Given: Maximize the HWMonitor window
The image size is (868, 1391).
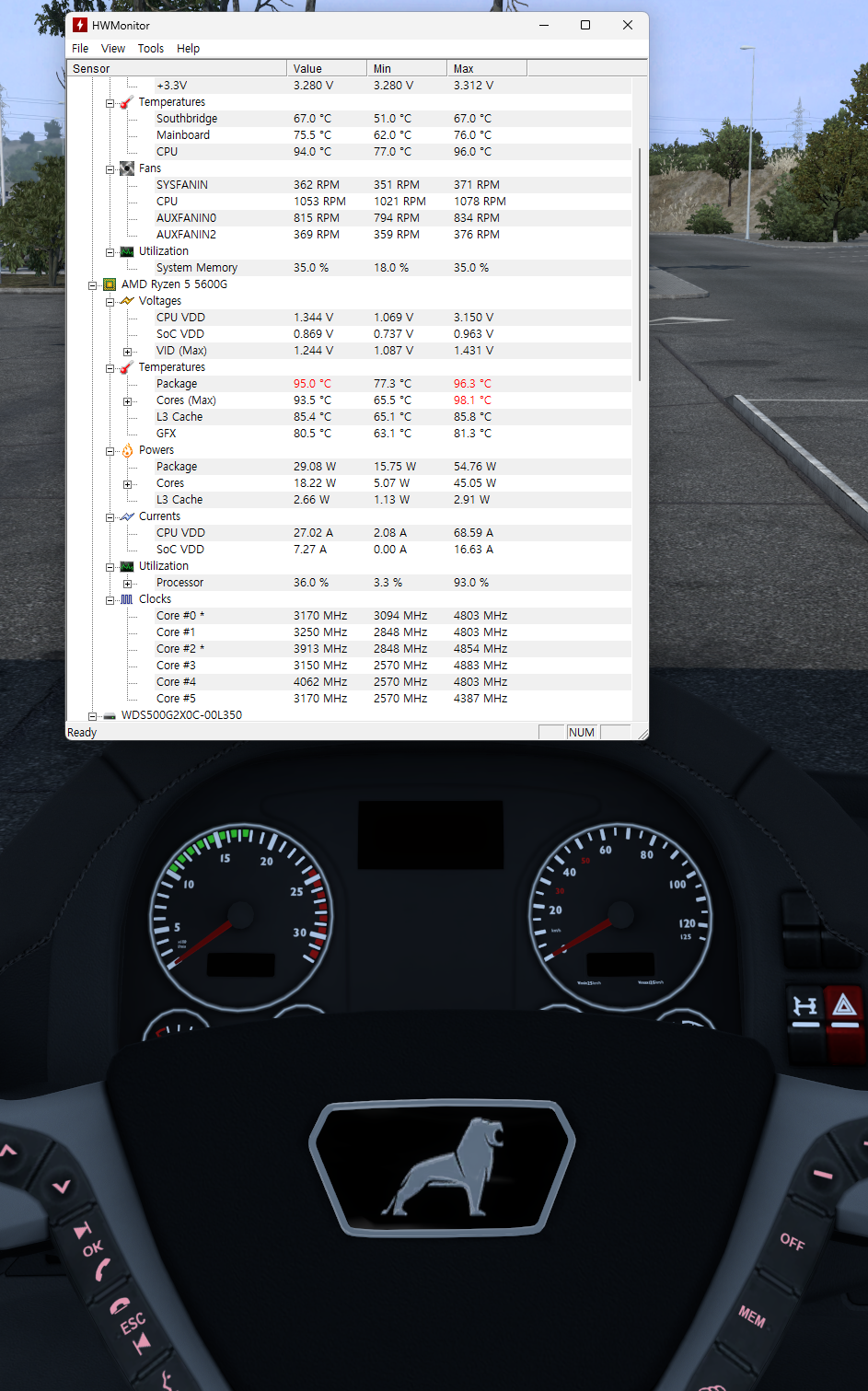Looking at the screenshot, I should (585, 25).
